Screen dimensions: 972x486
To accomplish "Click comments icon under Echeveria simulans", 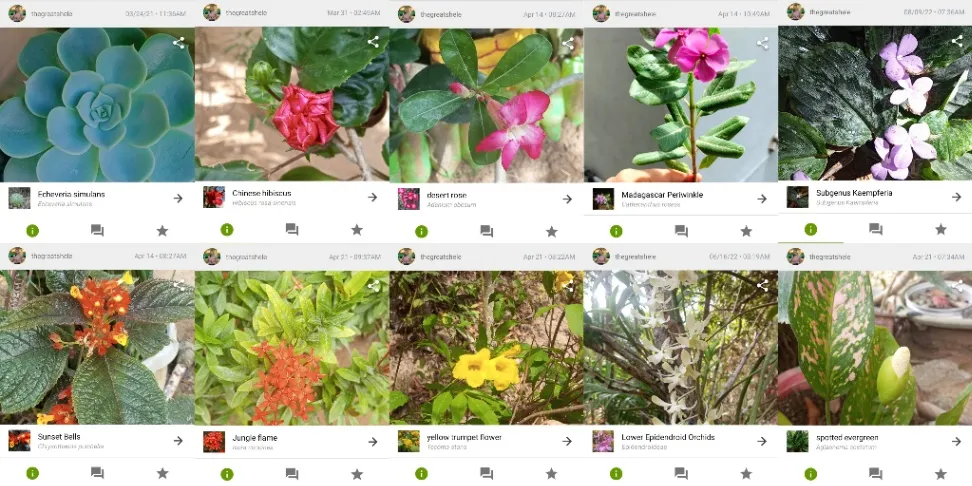I will coord(97,231).
